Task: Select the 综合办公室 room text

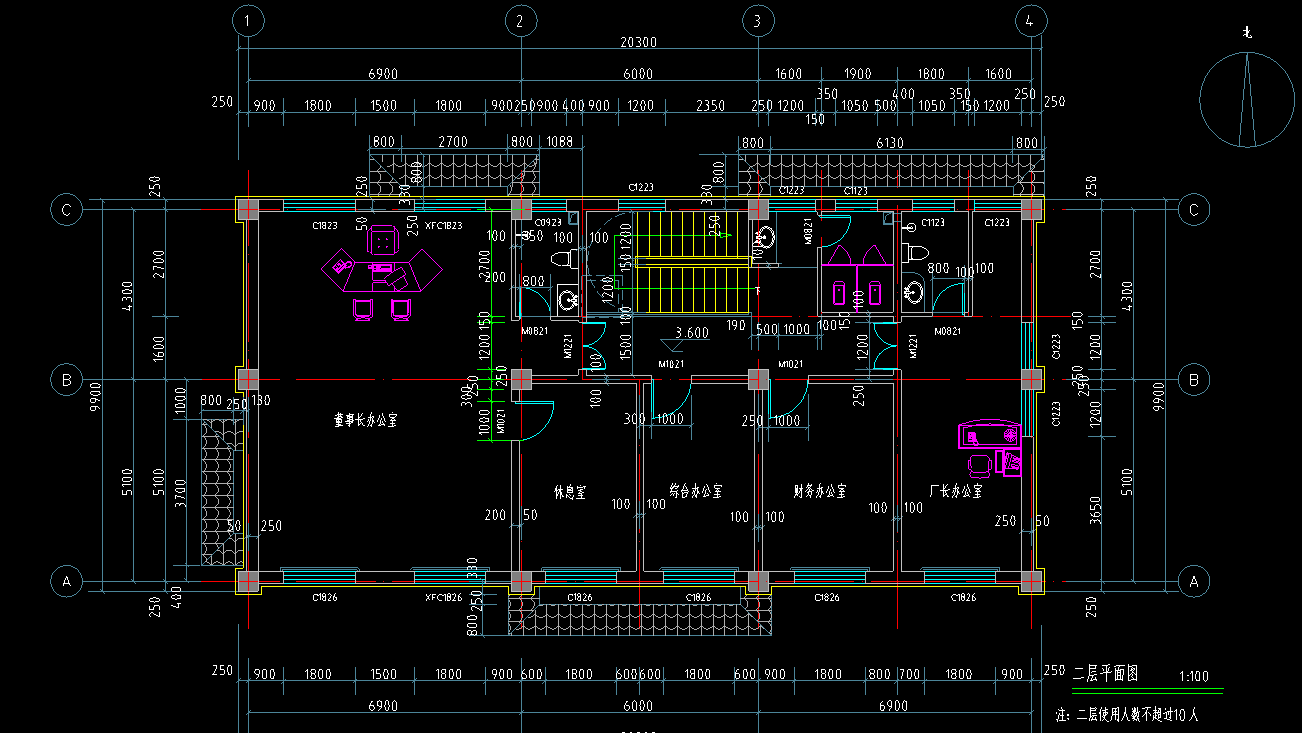Action: point(696,492)
